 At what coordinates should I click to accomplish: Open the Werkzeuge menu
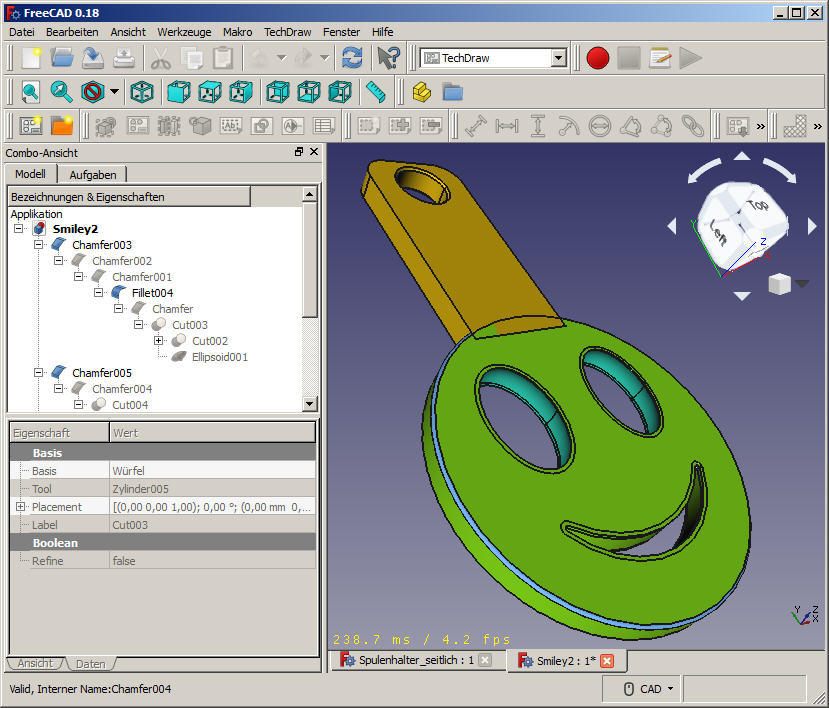(184, 32)
